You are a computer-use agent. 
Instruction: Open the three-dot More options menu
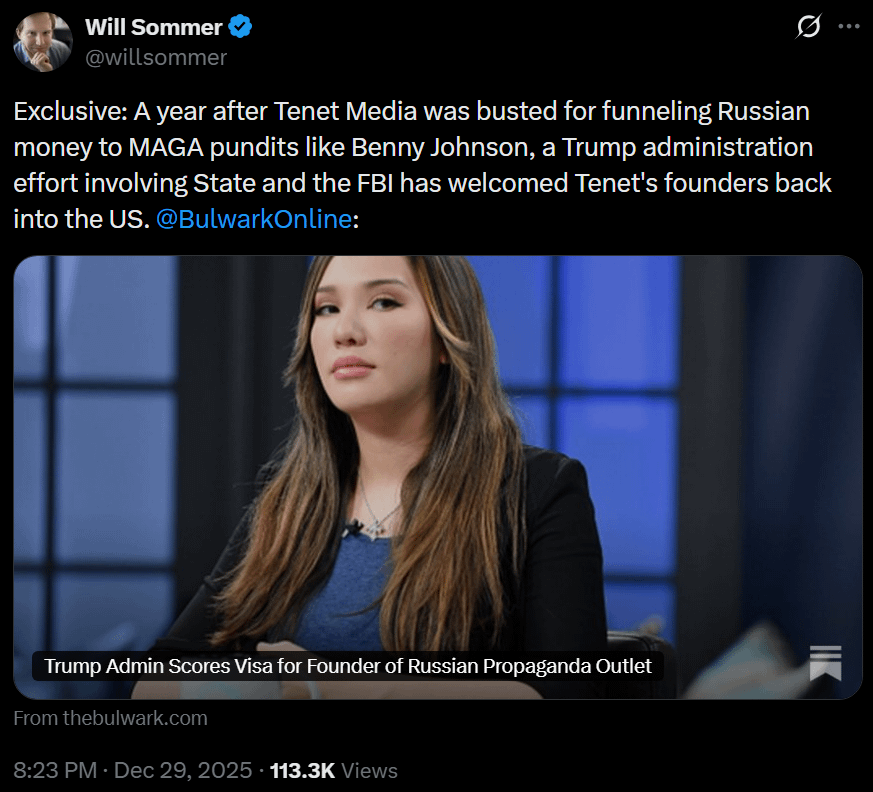click(x=847, y=28)
